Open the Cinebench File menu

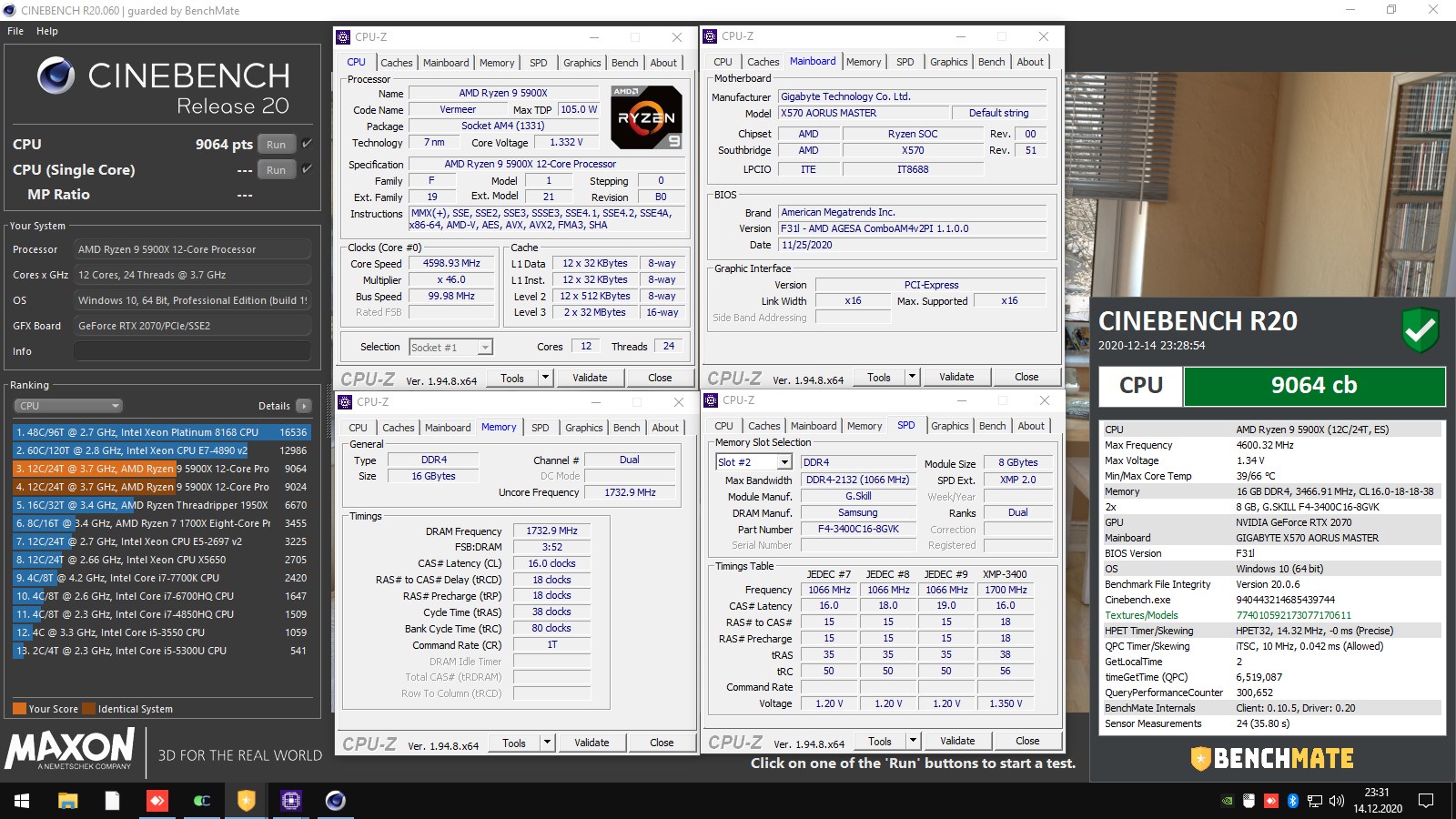click(x=15, y=31)
